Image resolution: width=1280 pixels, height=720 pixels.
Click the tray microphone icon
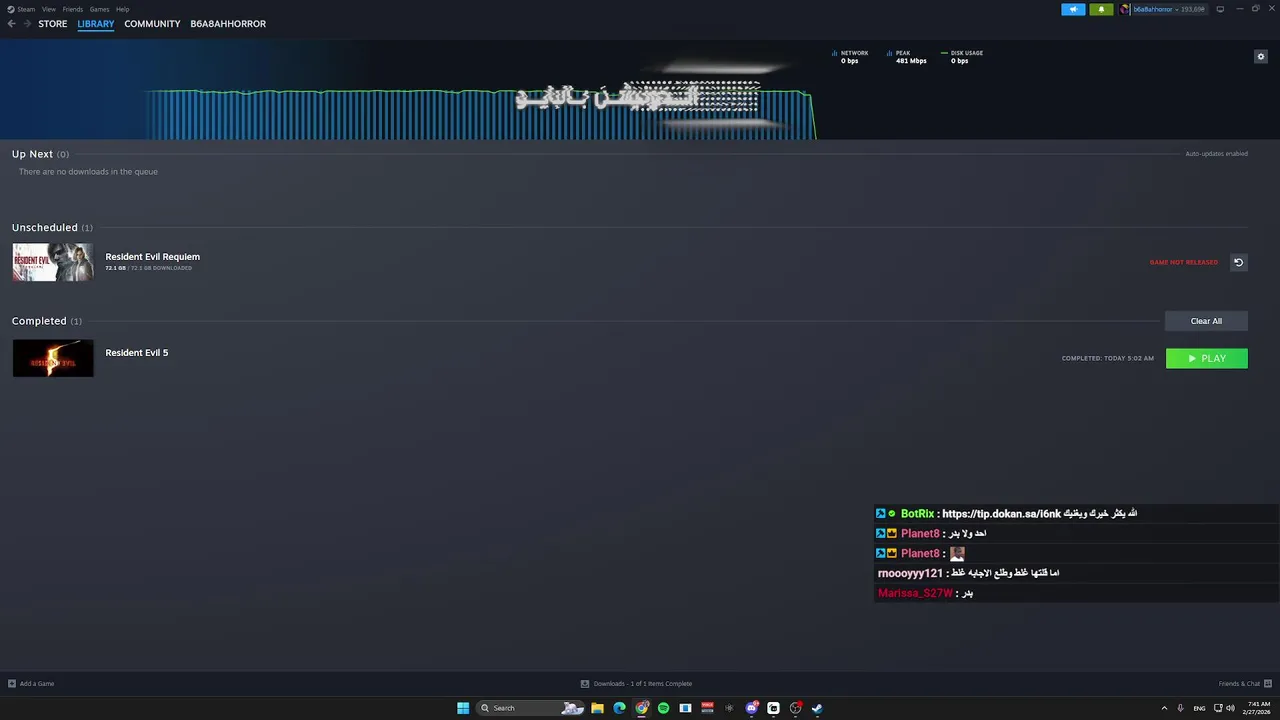click(x=1180, y=708)
